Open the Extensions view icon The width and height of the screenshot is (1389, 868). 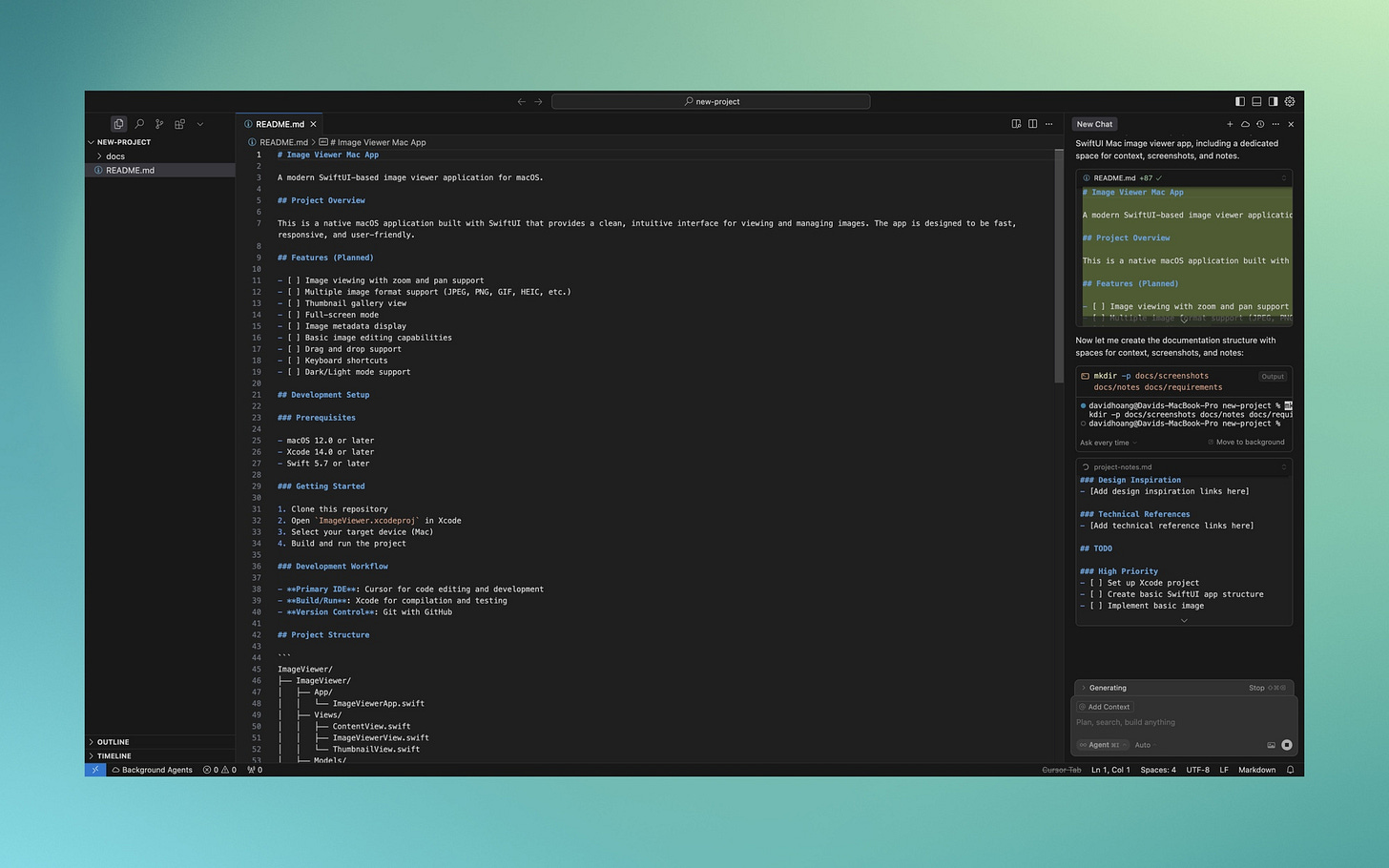(x=179, y=124)
